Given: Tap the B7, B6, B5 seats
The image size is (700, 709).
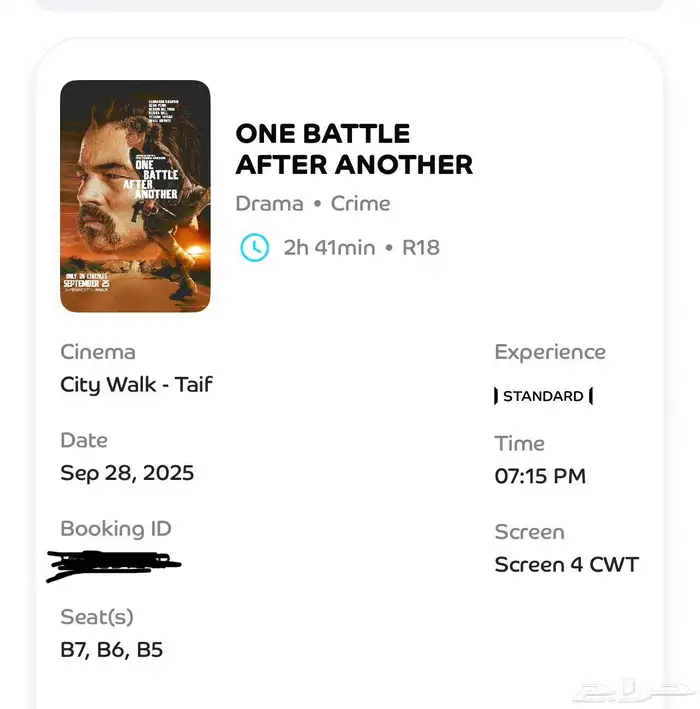Looking at the screenshot, I should click(111, 650).
